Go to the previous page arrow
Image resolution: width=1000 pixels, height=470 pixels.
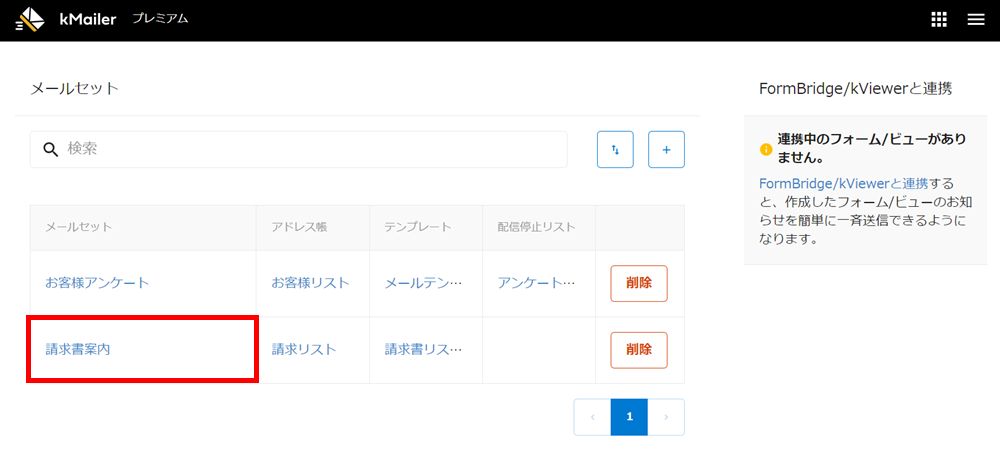pyautogui.click(x=592, y=417)
